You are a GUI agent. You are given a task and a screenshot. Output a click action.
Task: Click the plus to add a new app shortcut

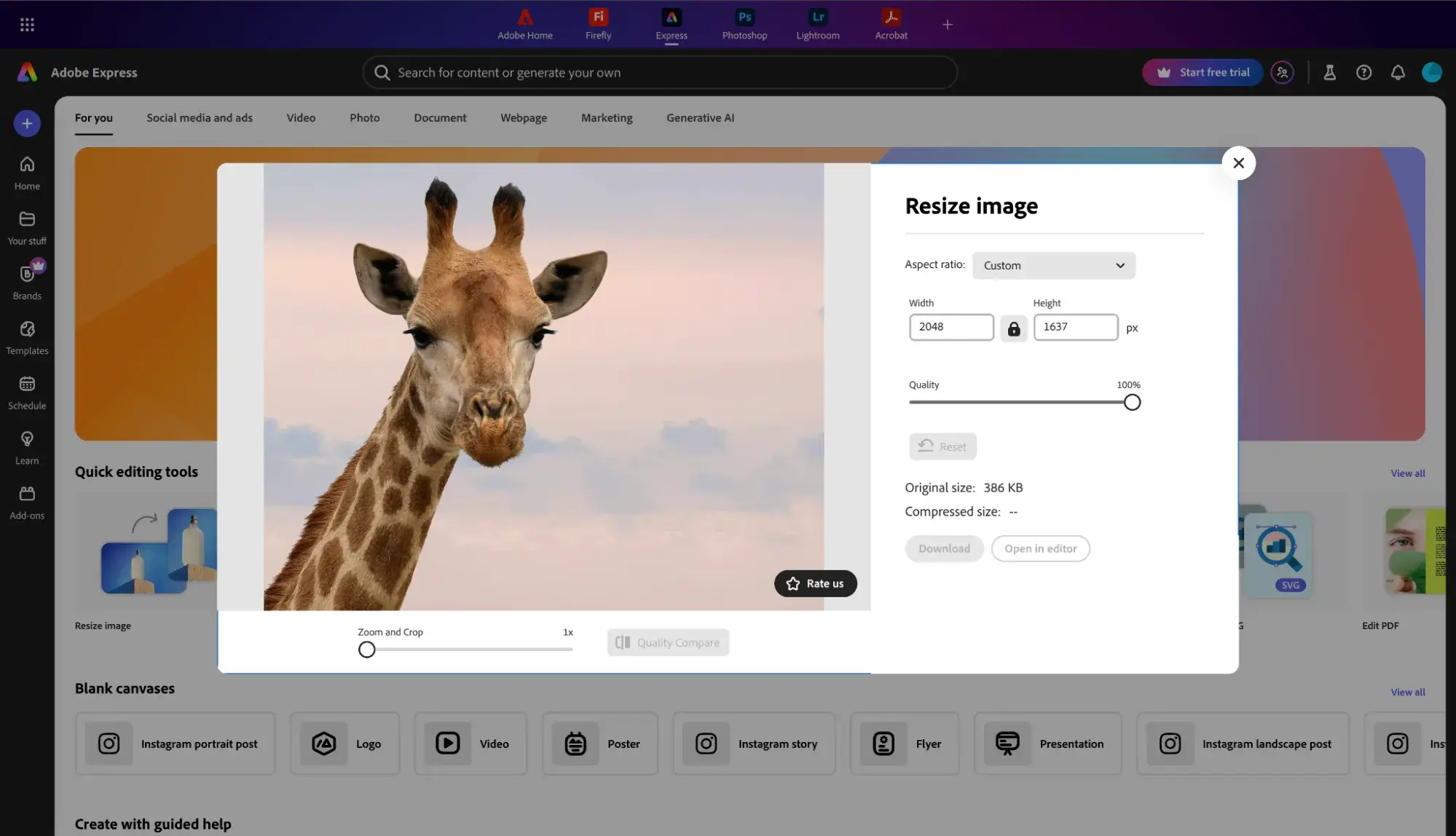[947, 24]
